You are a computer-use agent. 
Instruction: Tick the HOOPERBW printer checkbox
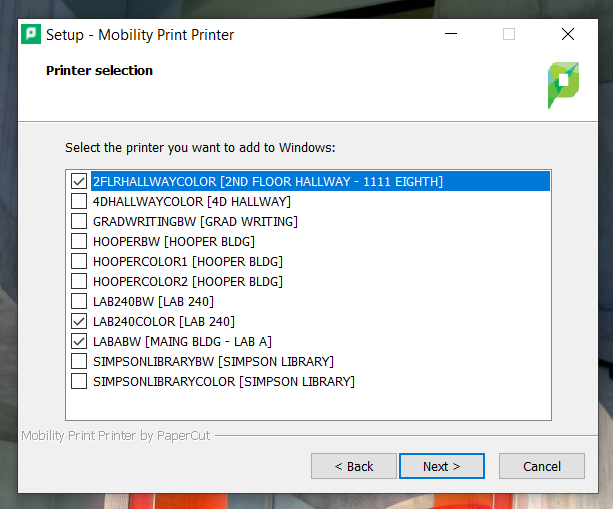click(79, 241)
